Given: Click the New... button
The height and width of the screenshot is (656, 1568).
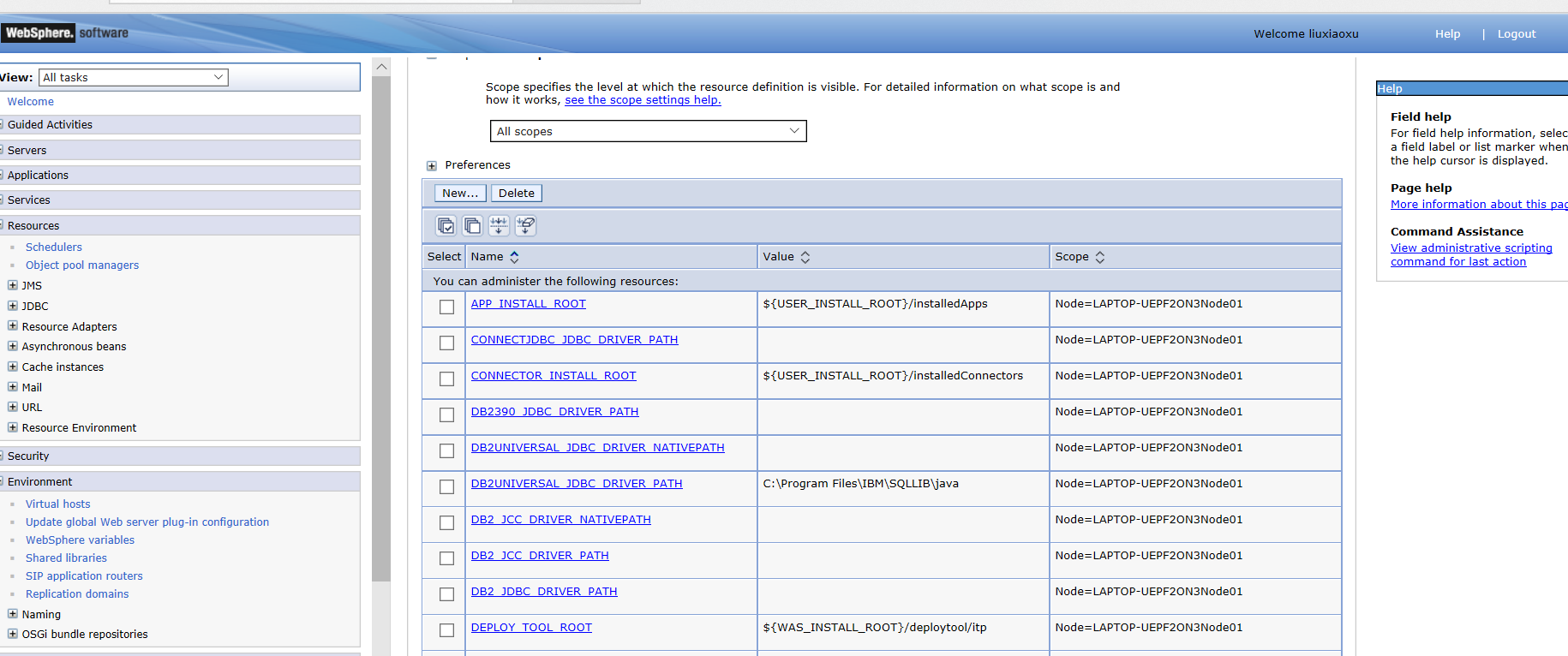Looking at the screenshot, I should coord(460,194).
